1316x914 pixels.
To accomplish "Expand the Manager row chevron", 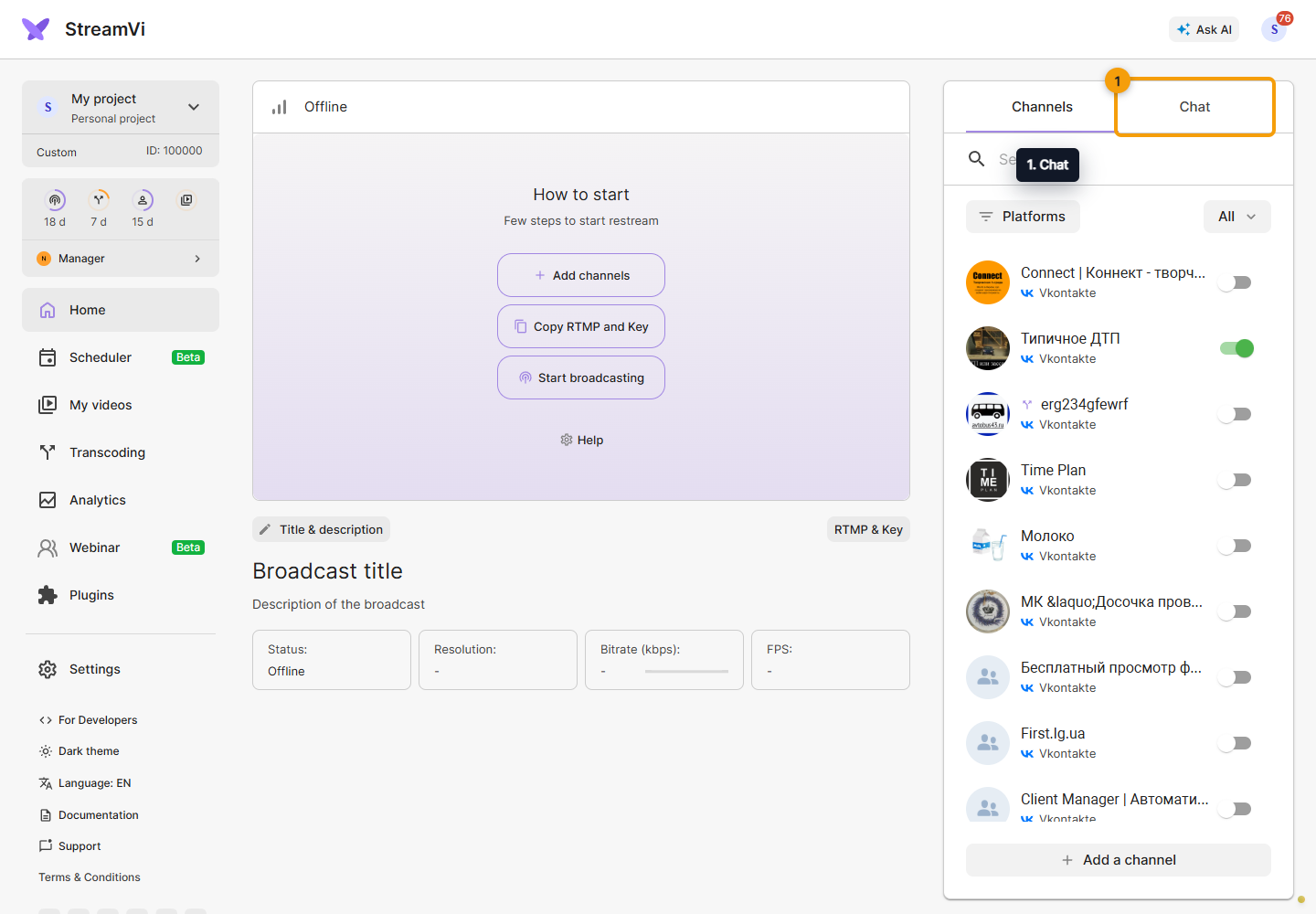I will tap(197, 259).
